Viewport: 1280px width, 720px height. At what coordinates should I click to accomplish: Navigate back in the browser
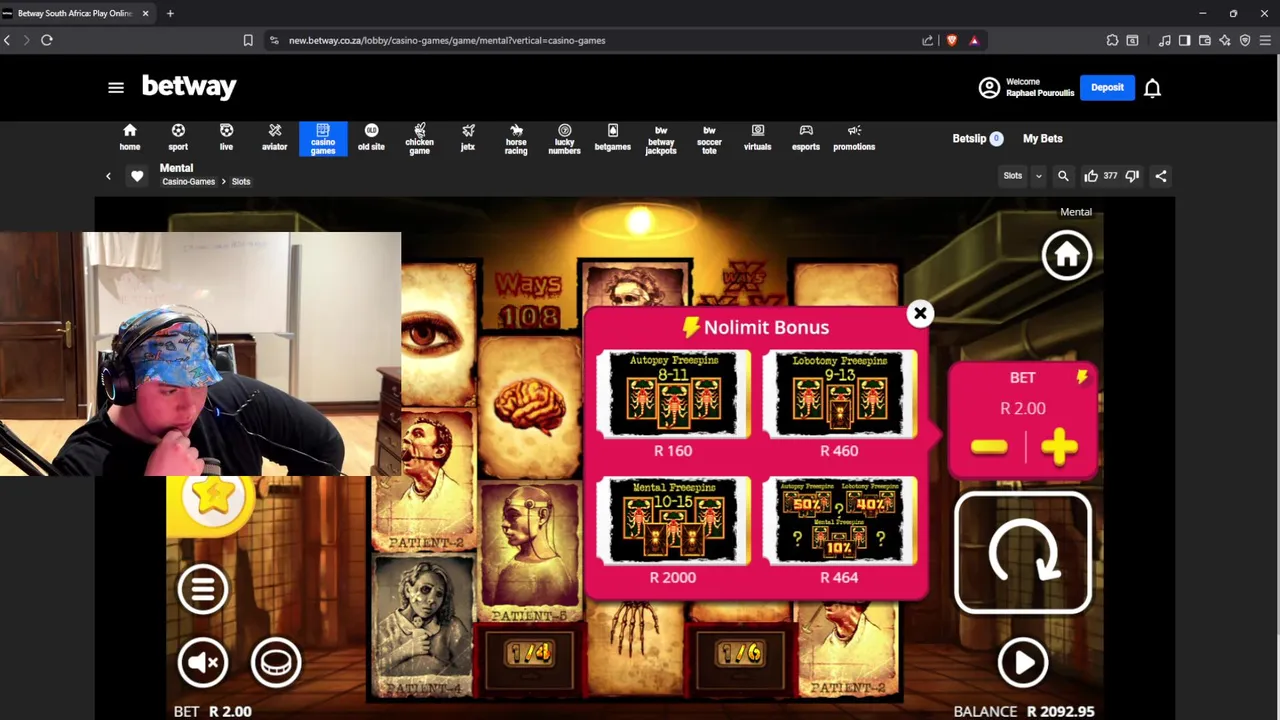[7, 40]
